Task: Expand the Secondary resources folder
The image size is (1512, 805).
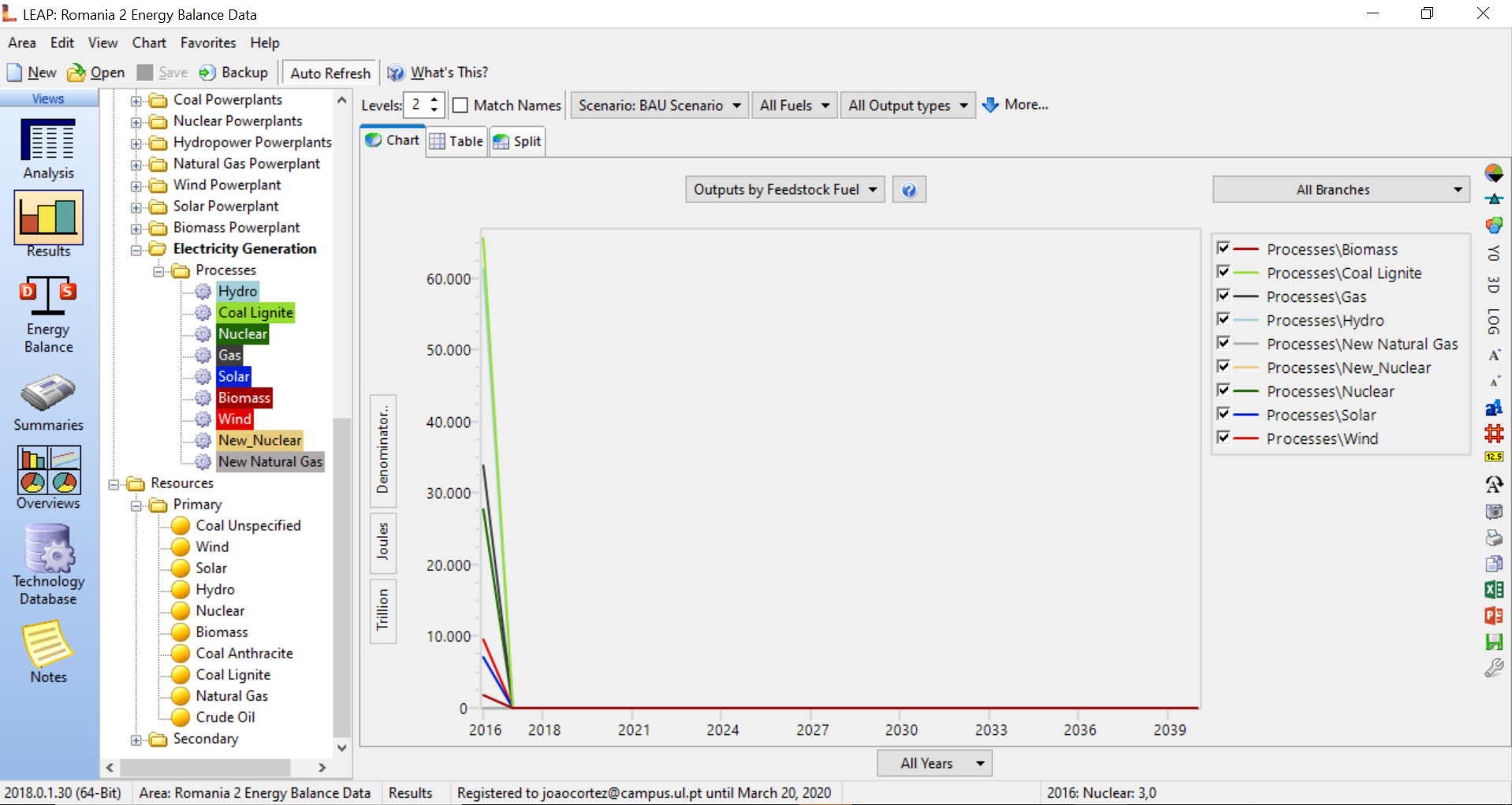Action: 136,740
